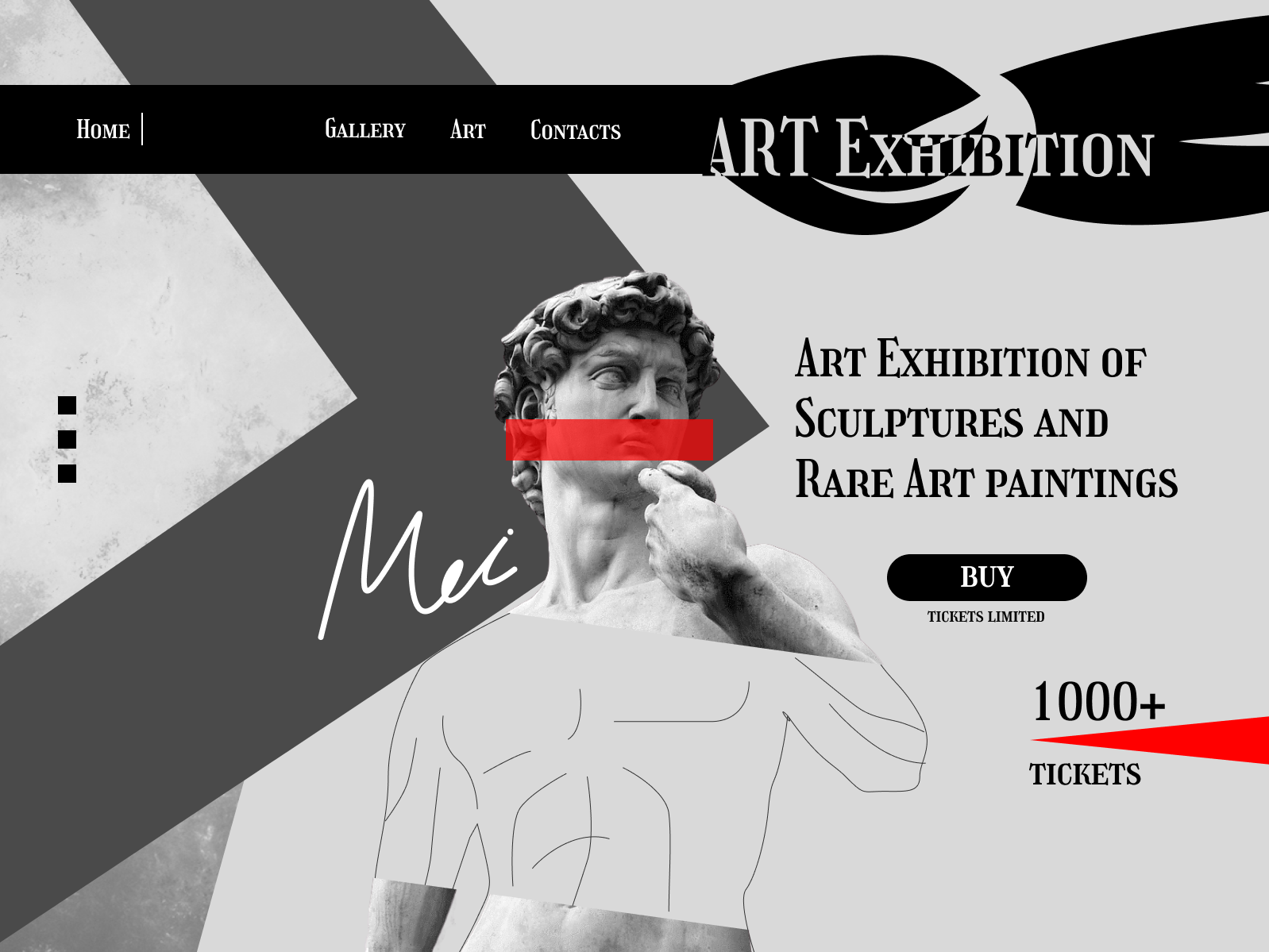Click the vertical divider beside Home
This screenshot has width=1269, height=952.
pos(142,129)
